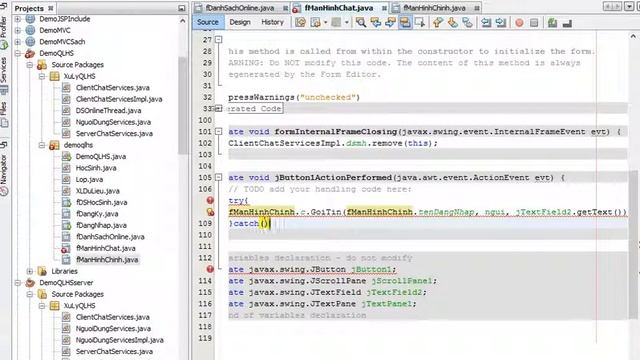Toggle the code fold at line 27

coord(219,40)
